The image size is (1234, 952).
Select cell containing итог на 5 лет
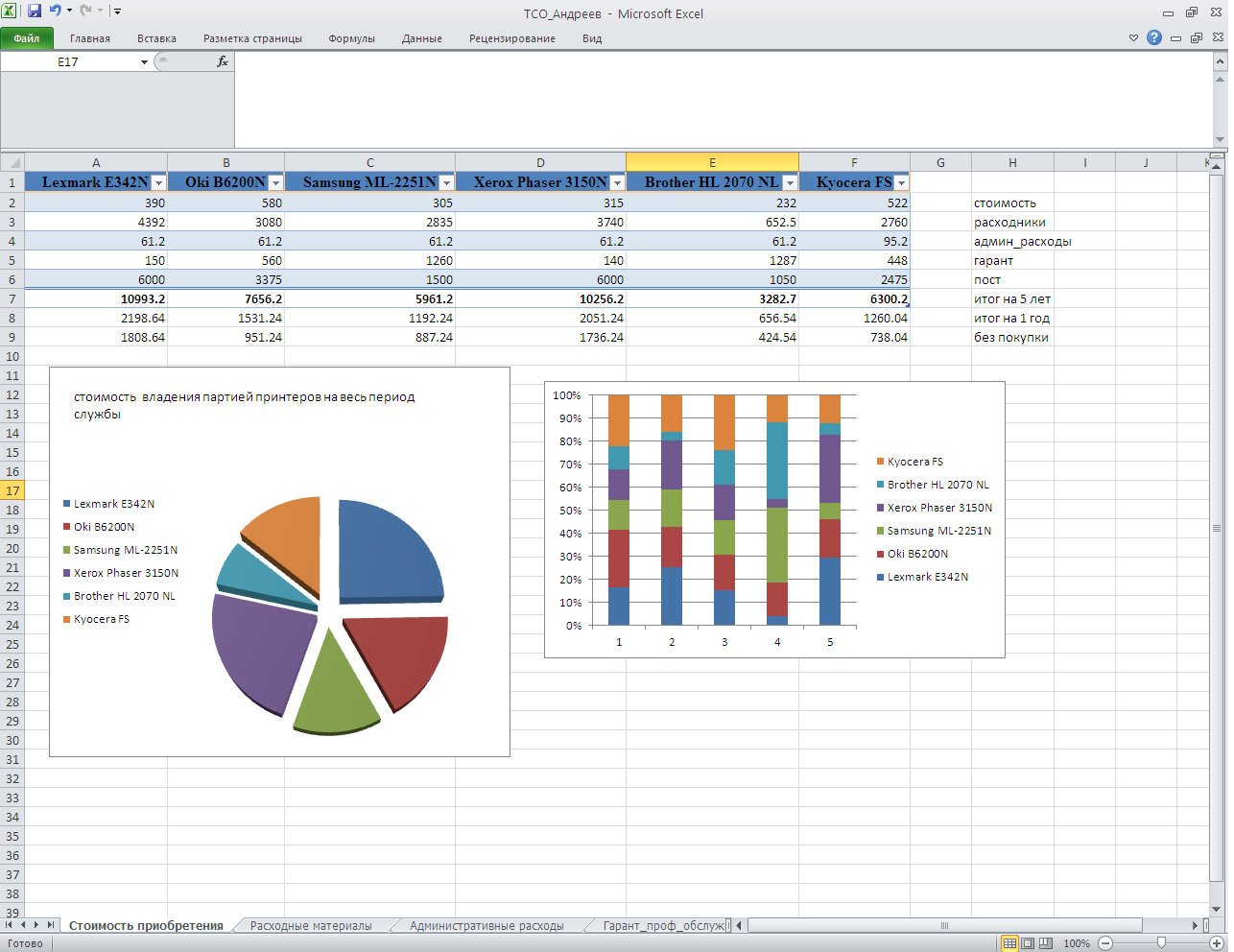[x=1012, y=298]
